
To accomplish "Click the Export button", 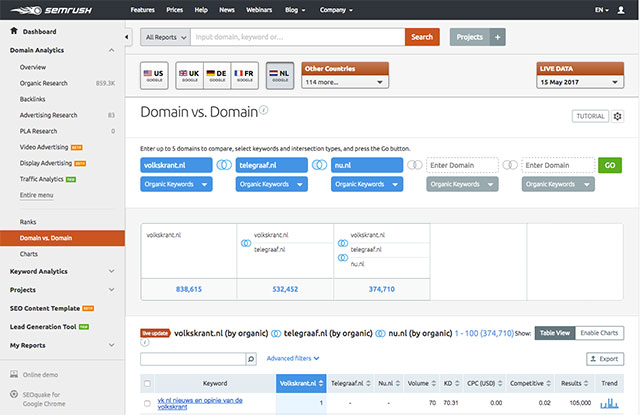I will (x=605, y=359).
